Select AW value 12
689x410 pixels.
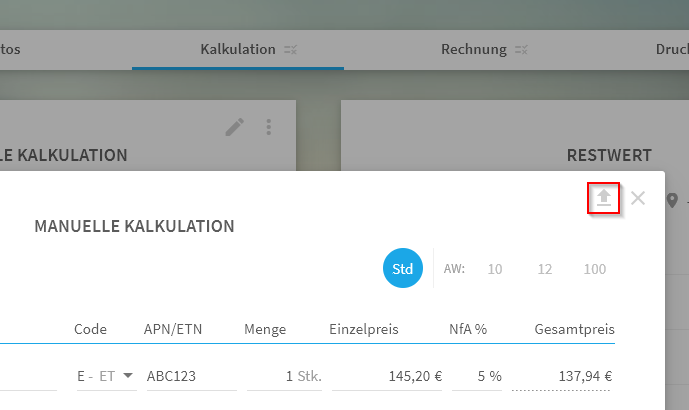[545, 269]
